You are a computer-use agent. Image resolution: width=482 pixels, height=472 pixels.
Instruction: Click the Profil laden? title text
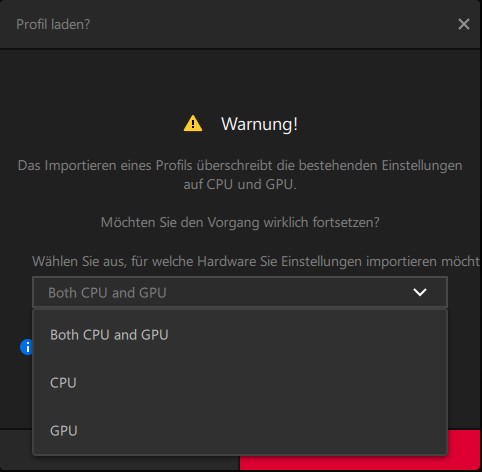[53, 24]
